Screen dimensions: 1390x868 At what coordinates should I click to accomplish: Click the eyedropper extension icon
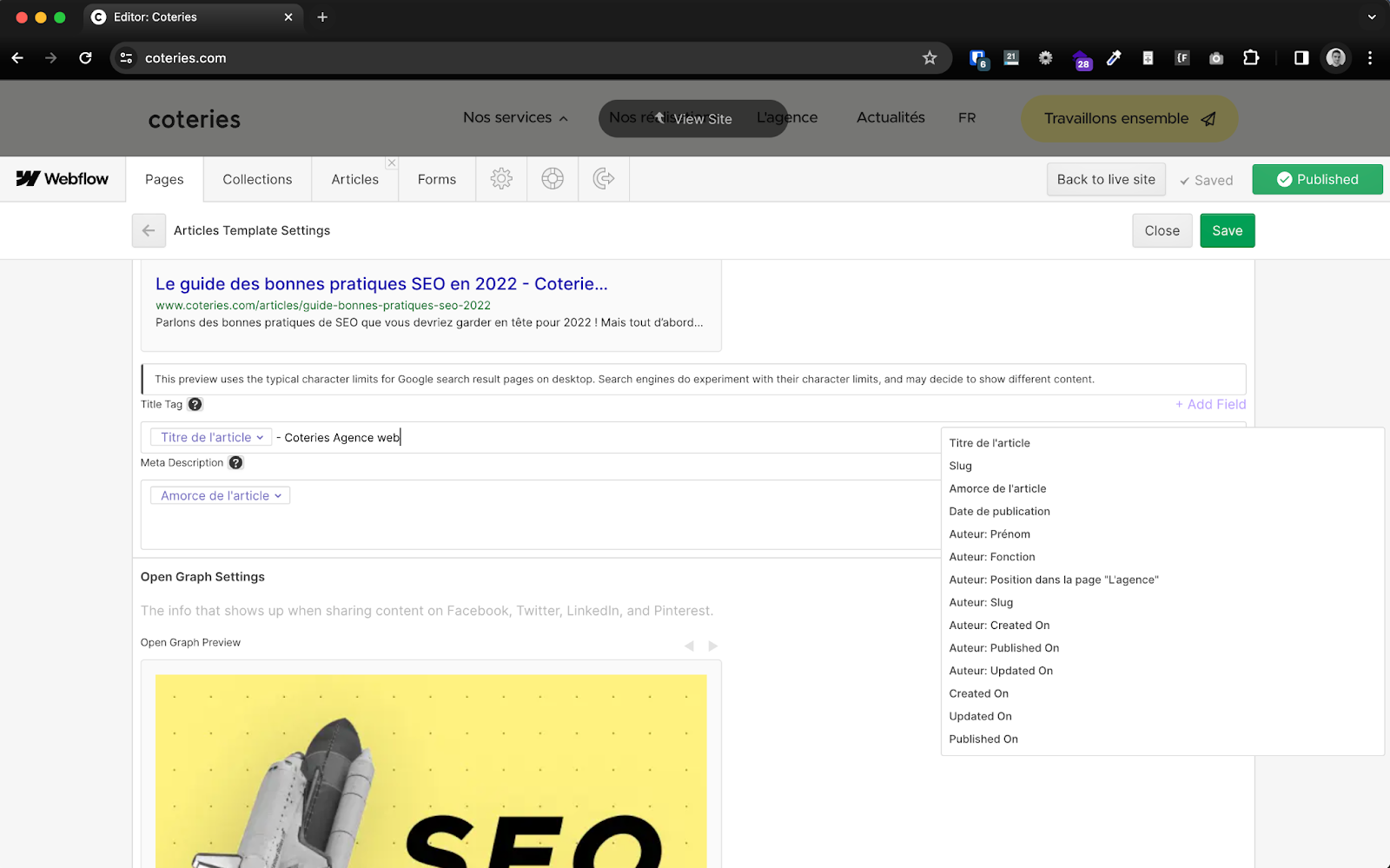(x=1114, y=58)
